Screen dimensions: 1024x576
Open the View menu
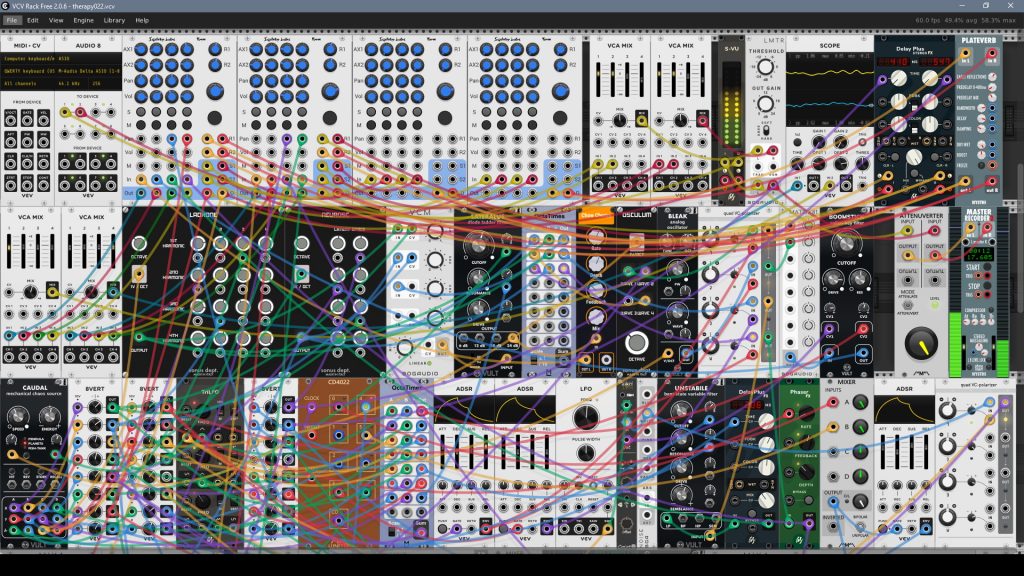tap(56, 20)
